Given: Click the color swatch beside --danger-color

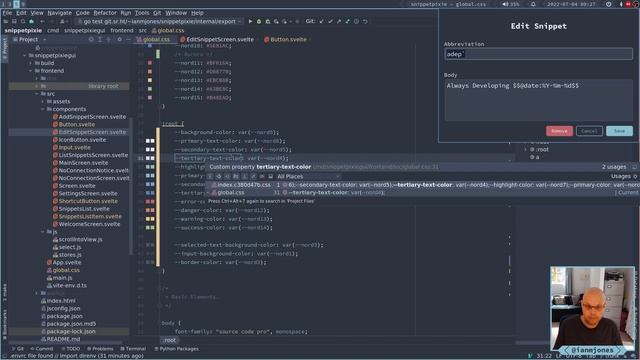Looking at the screenshot, I should coord(150,211).
